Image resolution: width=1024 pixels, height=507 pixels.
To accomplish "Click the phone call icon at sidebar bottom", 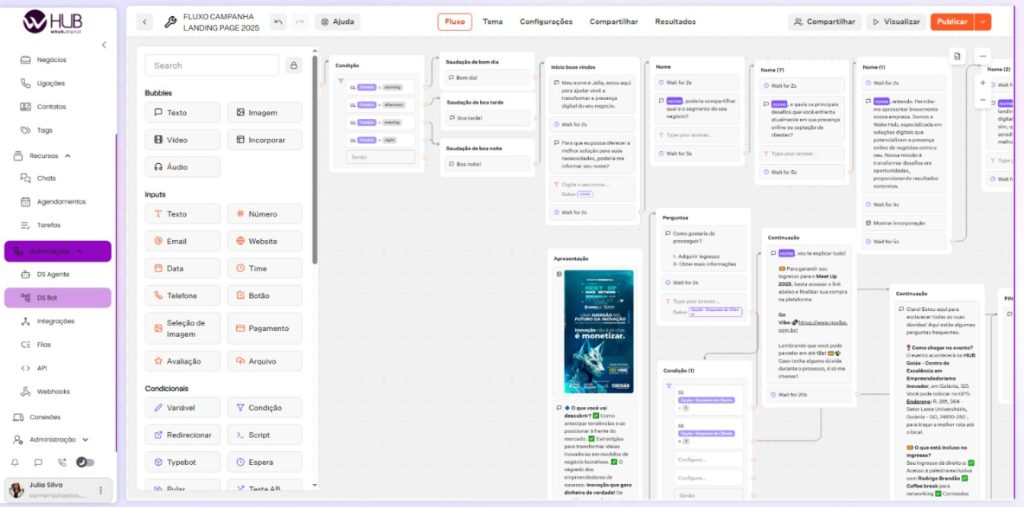I will tap(61, 462).
